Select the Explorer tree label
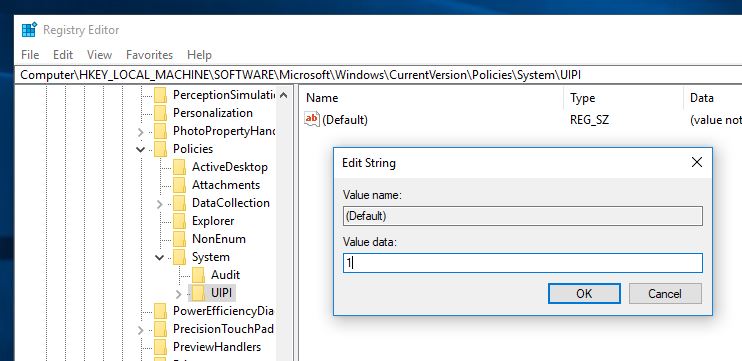 click(x=213, y=221)
